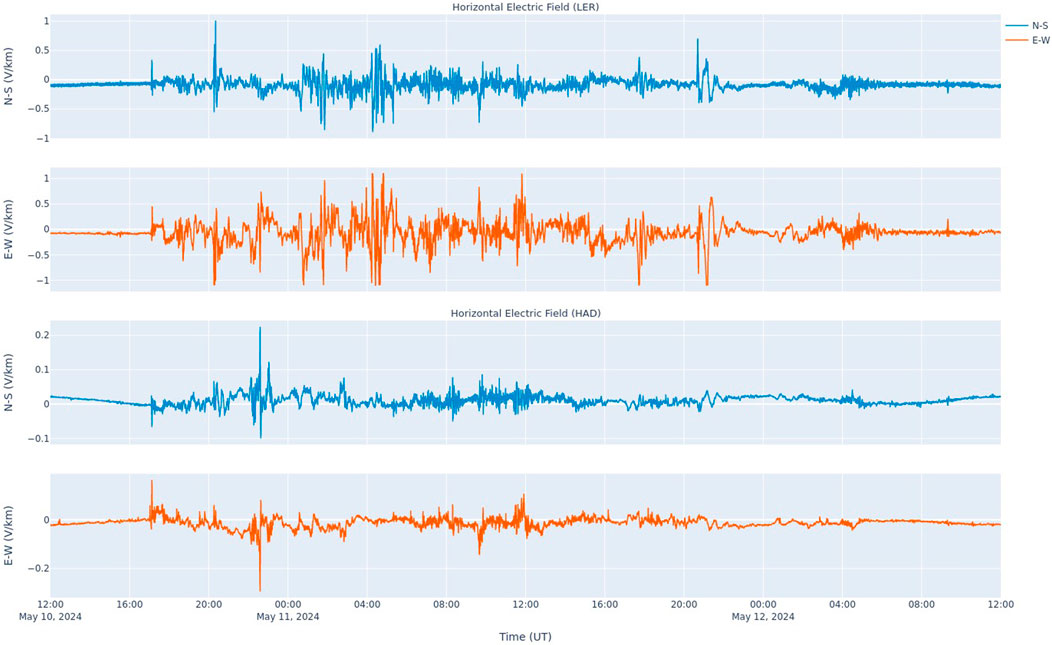Click the tallest blue spike in the HAD N-S plot
The width and height of the screenshot is (1052, 645).
(260, 329)
